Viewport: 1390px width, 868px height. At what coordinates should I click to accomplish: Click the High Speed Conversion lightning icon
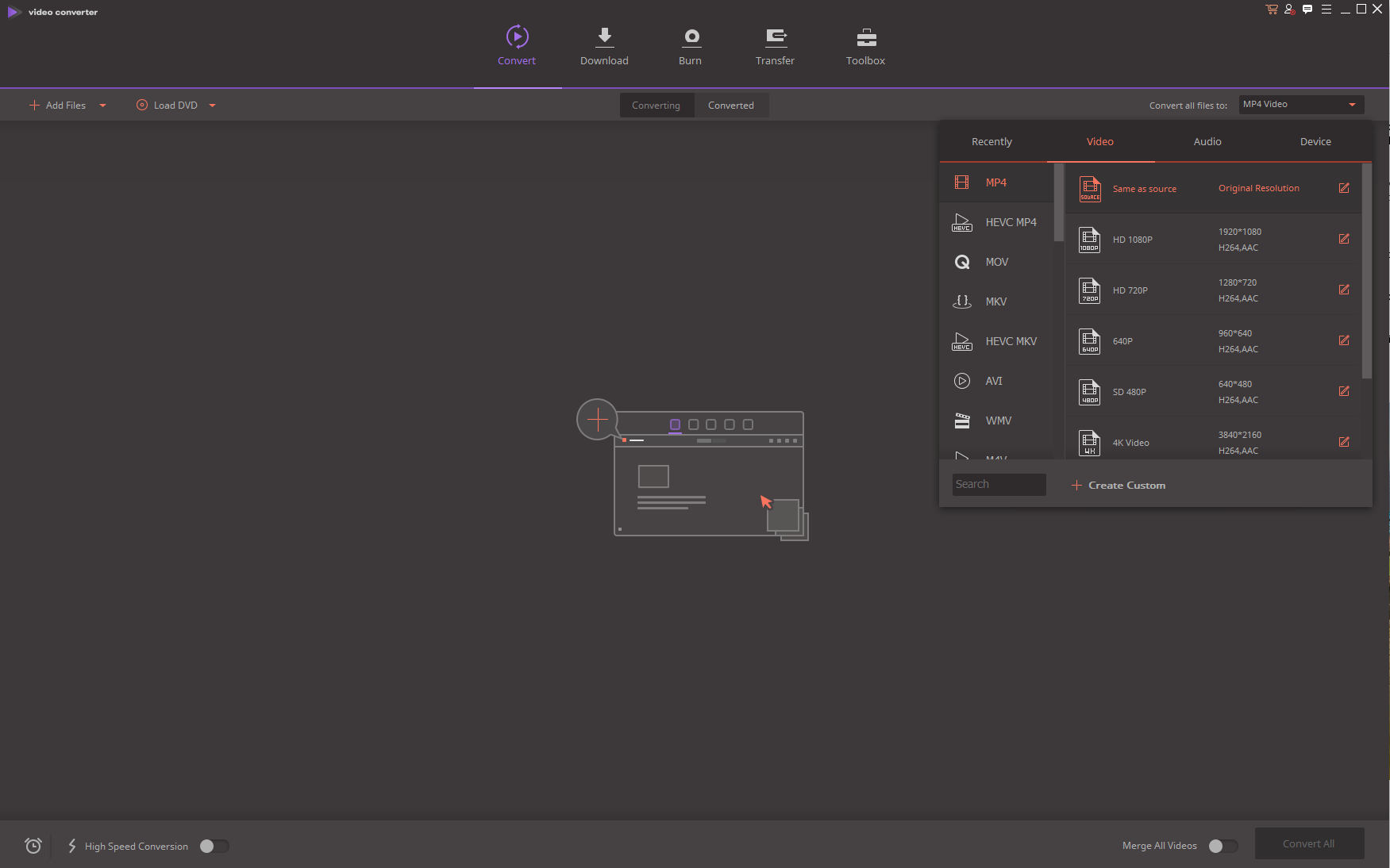click(72, 846)
